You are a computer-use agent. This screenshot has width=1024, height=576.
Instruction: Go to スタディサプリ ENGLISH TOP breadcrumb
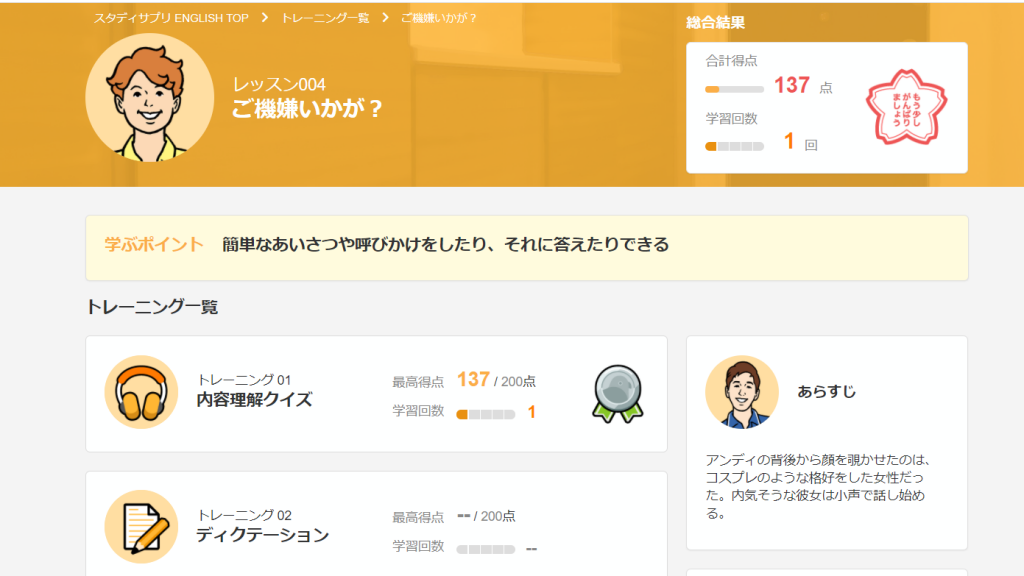(x=171, y=18)
